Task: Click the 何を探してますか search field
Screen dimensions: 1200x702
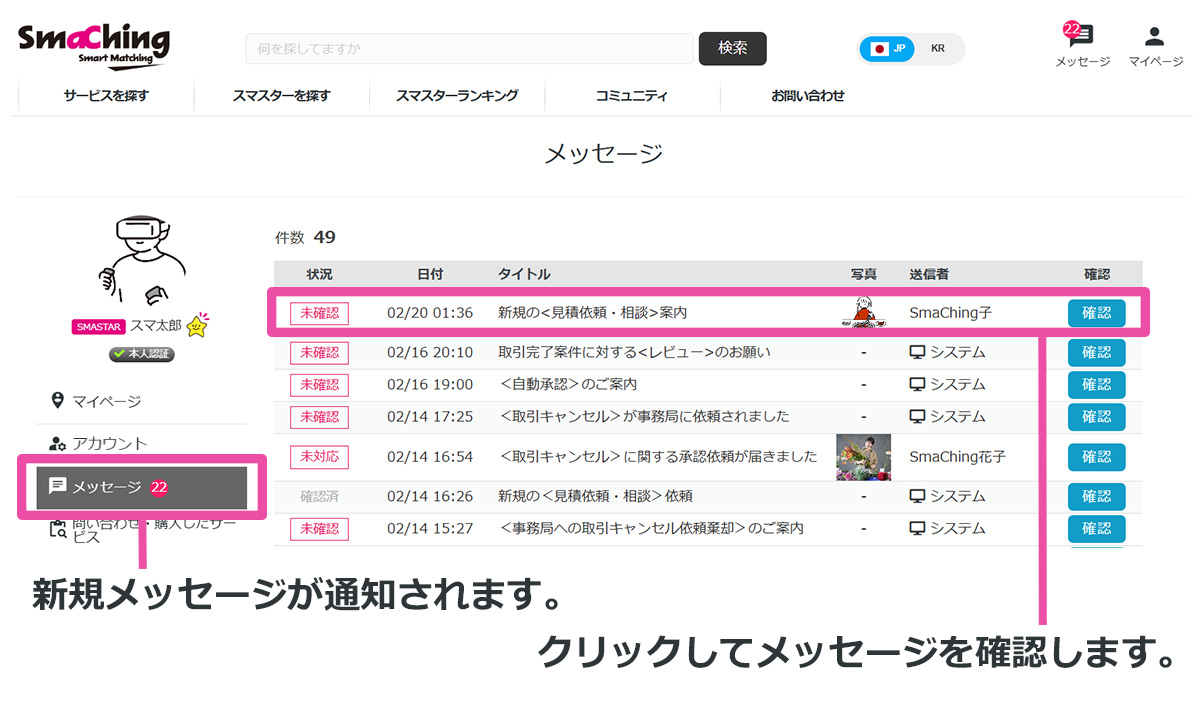Action: (469, 48)
